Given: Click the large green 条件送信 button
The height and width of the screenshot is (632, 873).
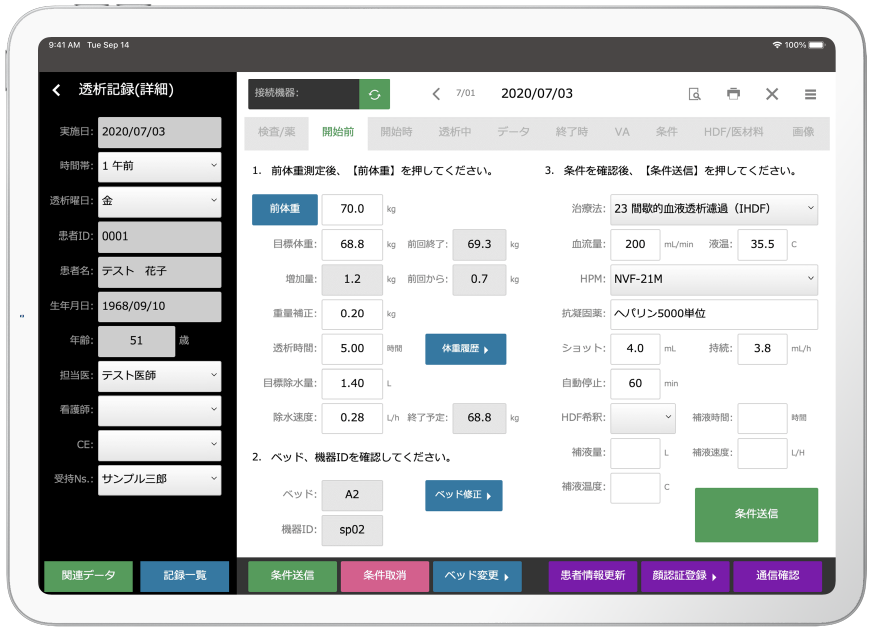Looking at the screenshot, I should click(x=756, y=514).
